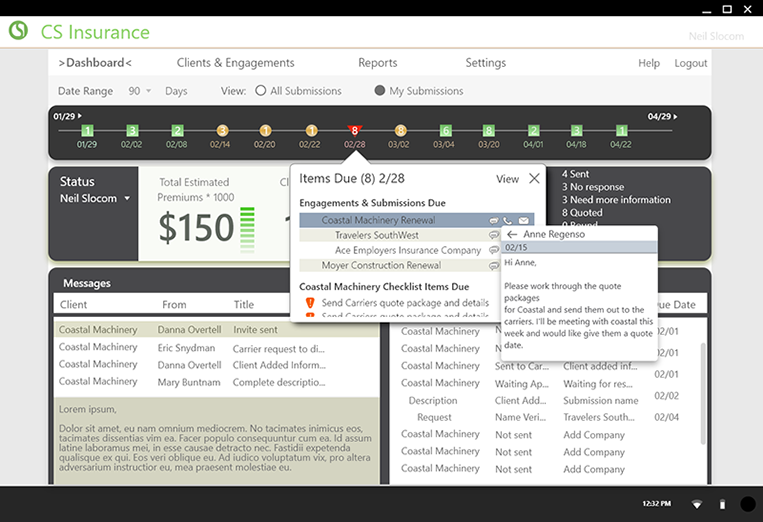Image resolution: width=763 pixels, height=522 pixels.
Task: Click the Logout link
Action: click(x=690, y=63)
